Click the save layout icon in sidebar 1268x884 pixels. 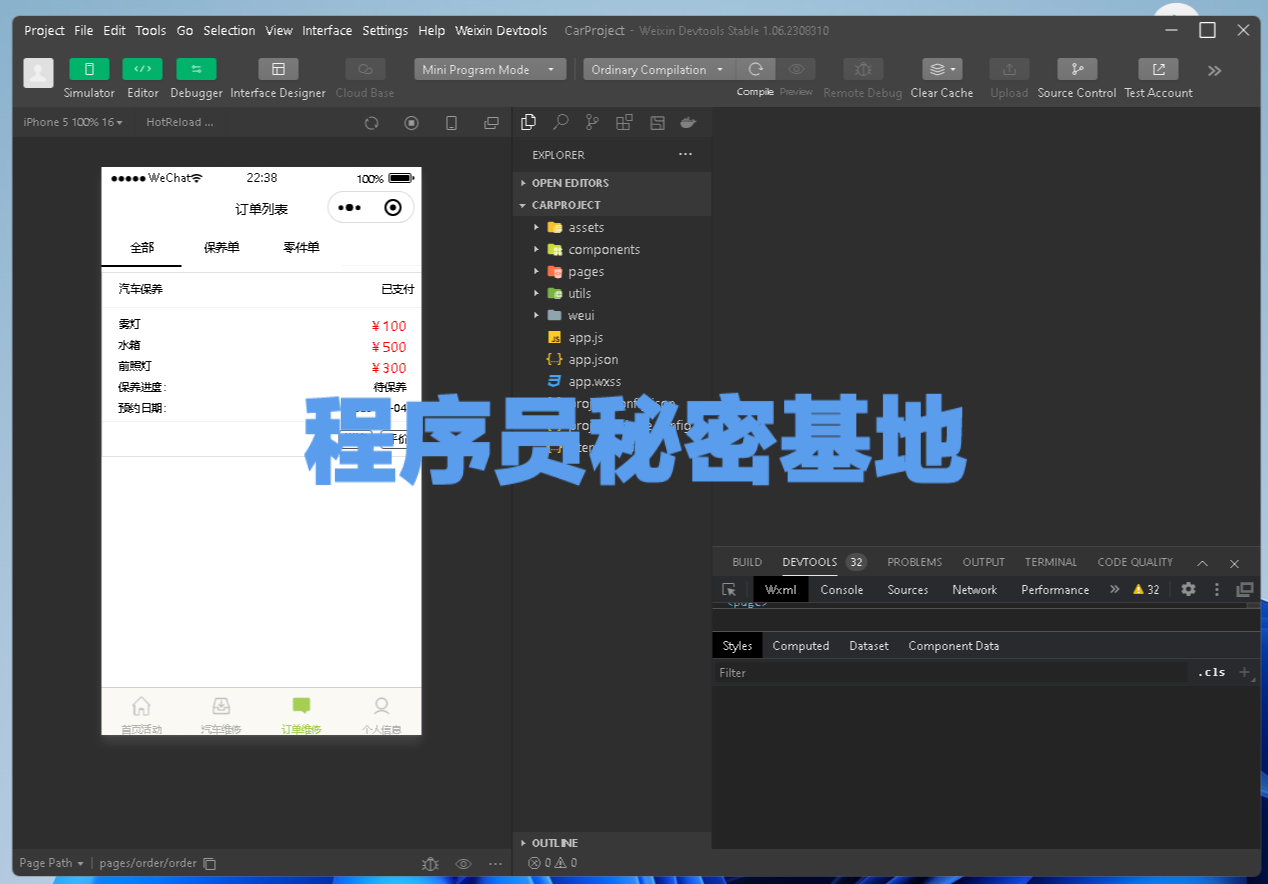pos(657,122)
